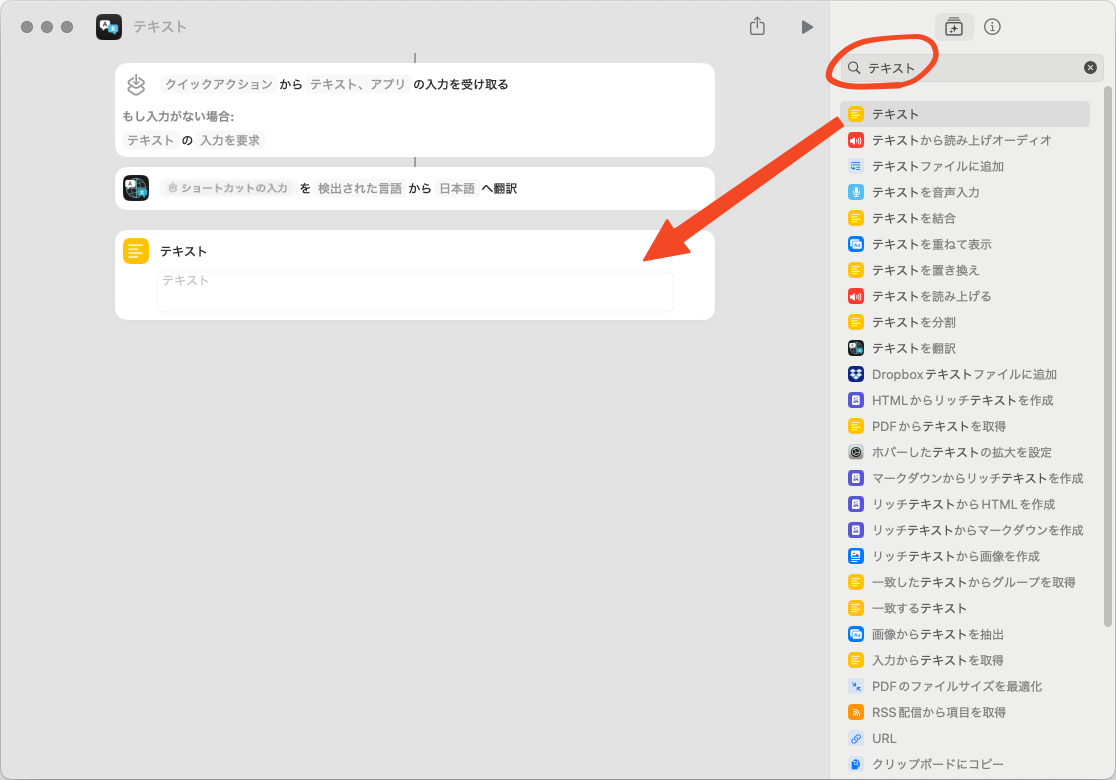The width and height of the screenshot is (1116, 780).
Task: Select RSS配信から項目を取得 action
Action: [x=964, y=712]
